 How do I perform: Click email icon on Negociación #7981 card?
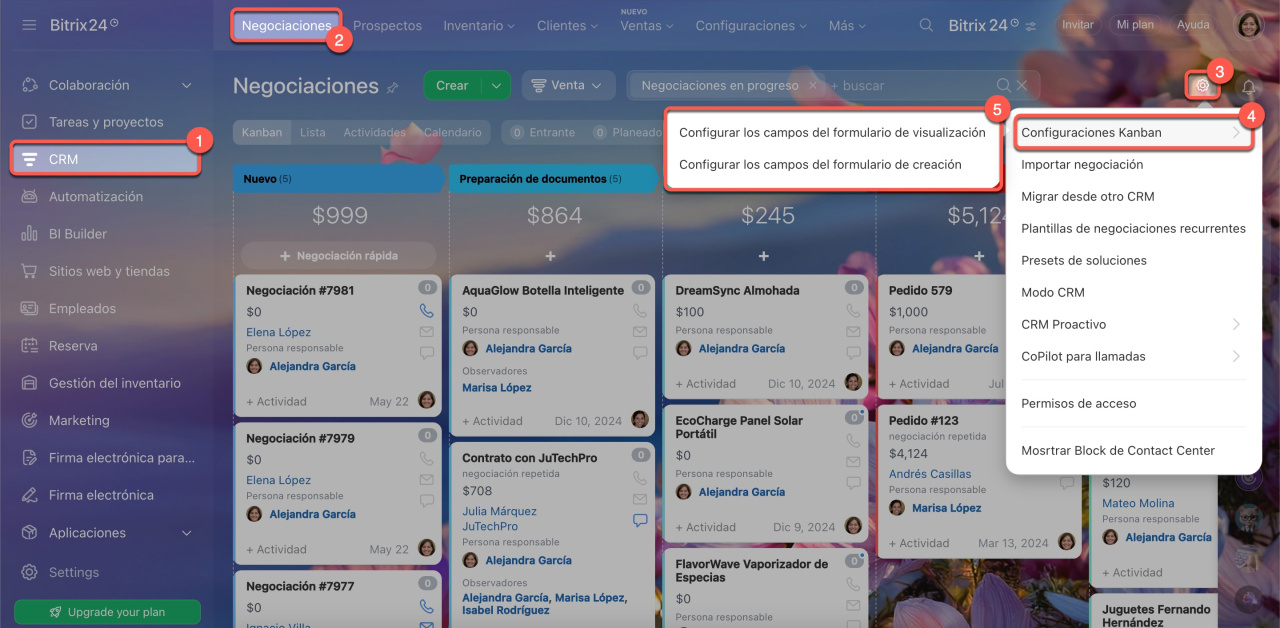pyautogui.click(x=427, y=331)
